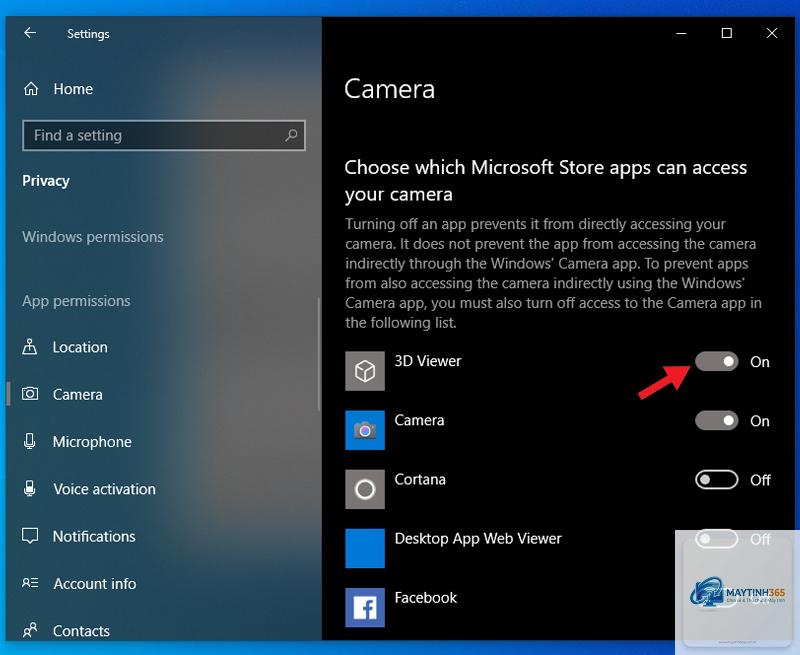Click the Notifications speech bubble icon
Image resolution: width=800 pixels, height=655 pixels.
(30, 536)
